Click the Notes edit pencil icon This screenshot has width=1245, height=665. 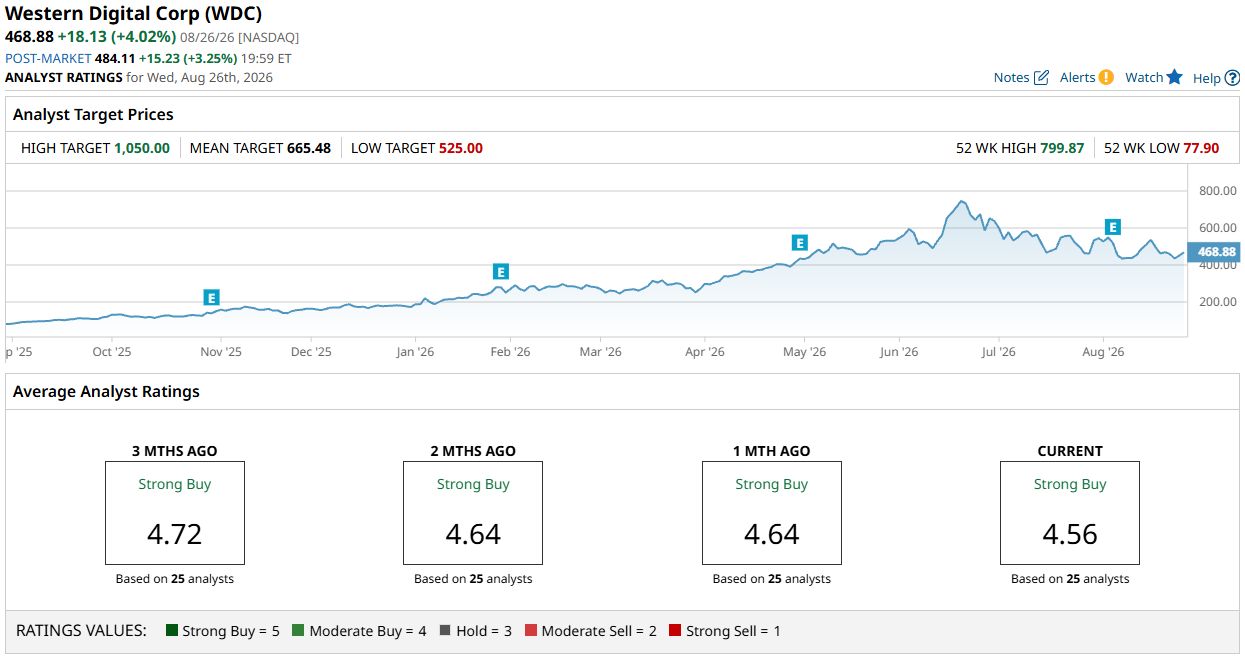[1041, 78]
